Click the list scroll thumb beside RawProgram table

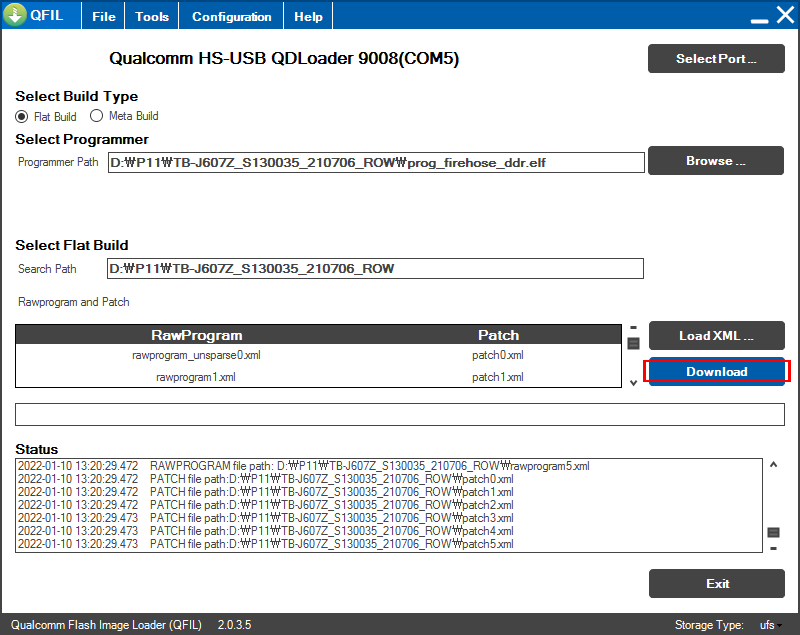634,344
